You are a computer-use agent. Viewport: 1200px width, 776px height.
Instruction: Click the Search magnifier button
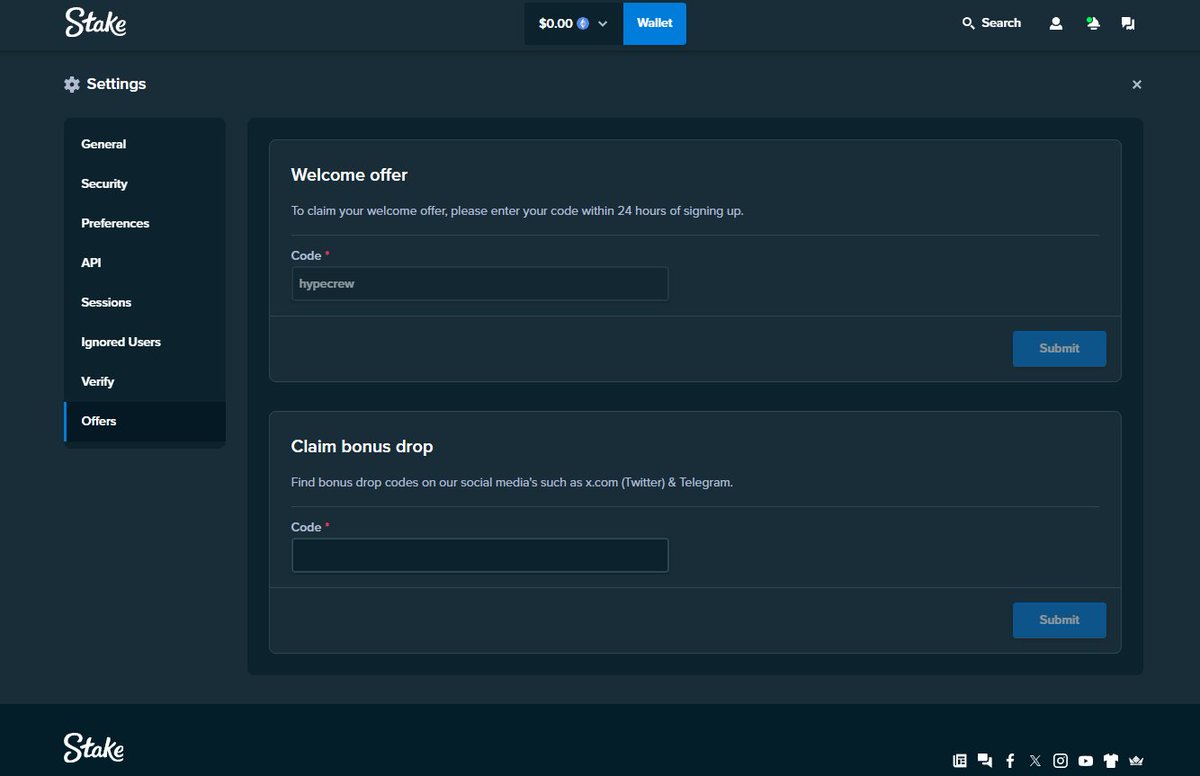click(991, 23)
